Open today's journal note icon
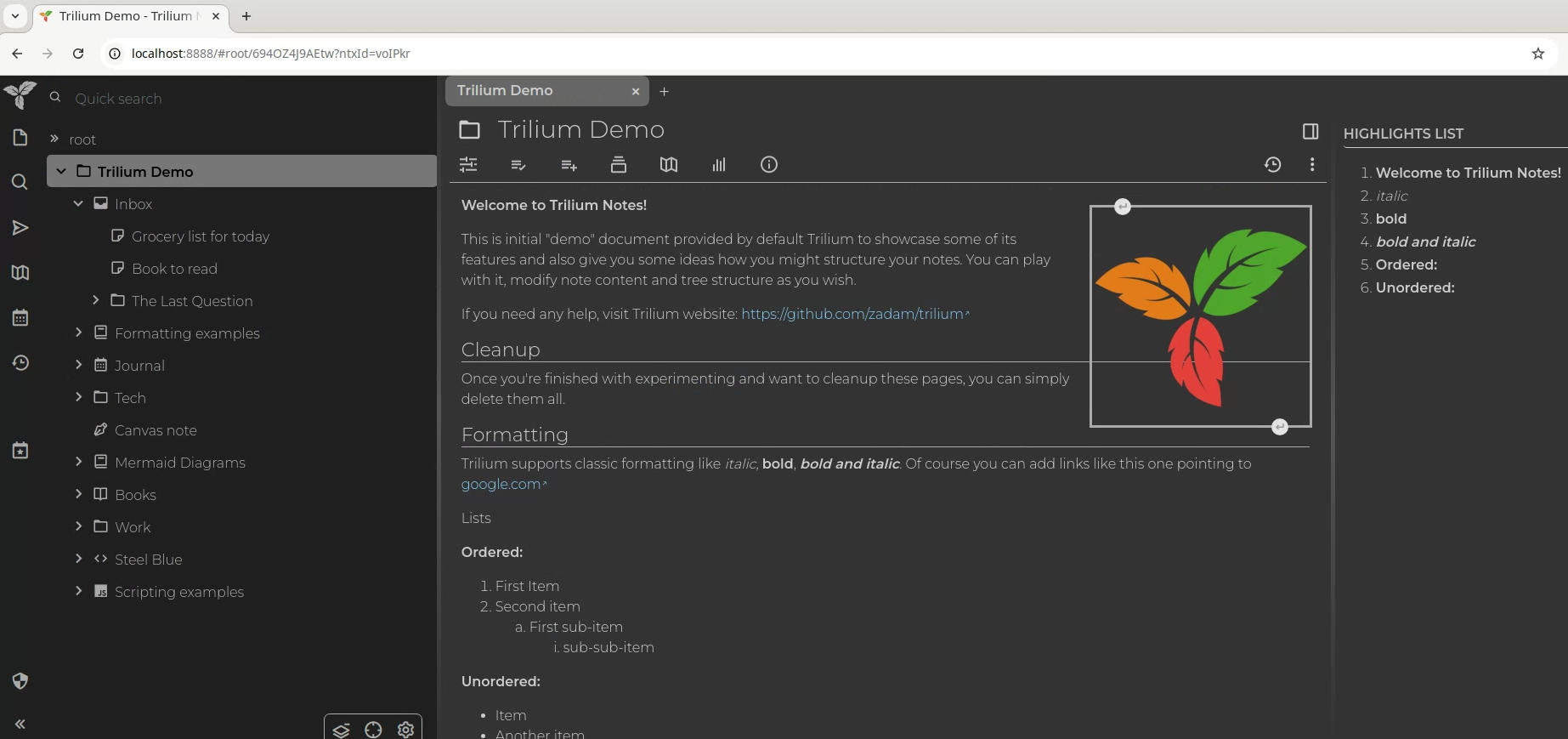This screenshot has width=1568, height=739. click(x=20, y=450)
